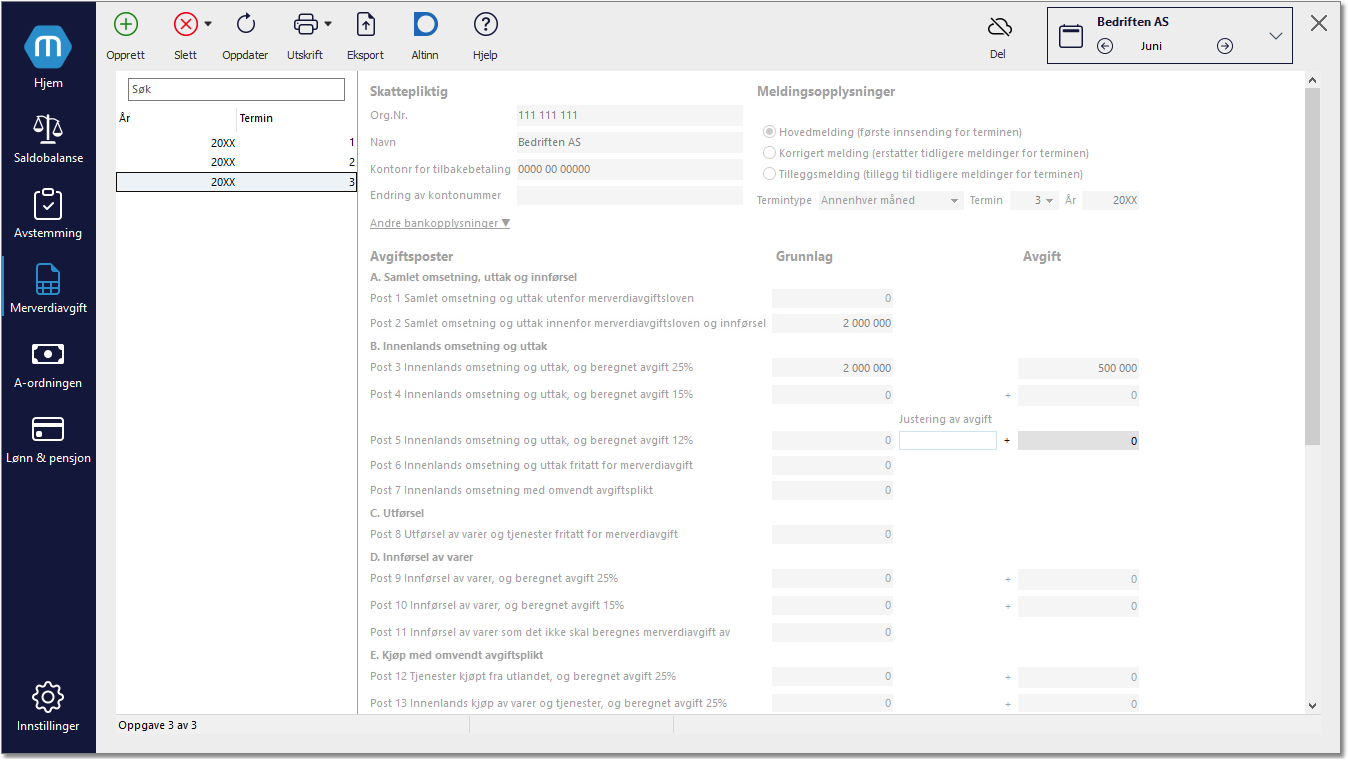Click status text Oppgave 3 av 3
Screen dimensions: 1348x761
(x=158, y=724)
